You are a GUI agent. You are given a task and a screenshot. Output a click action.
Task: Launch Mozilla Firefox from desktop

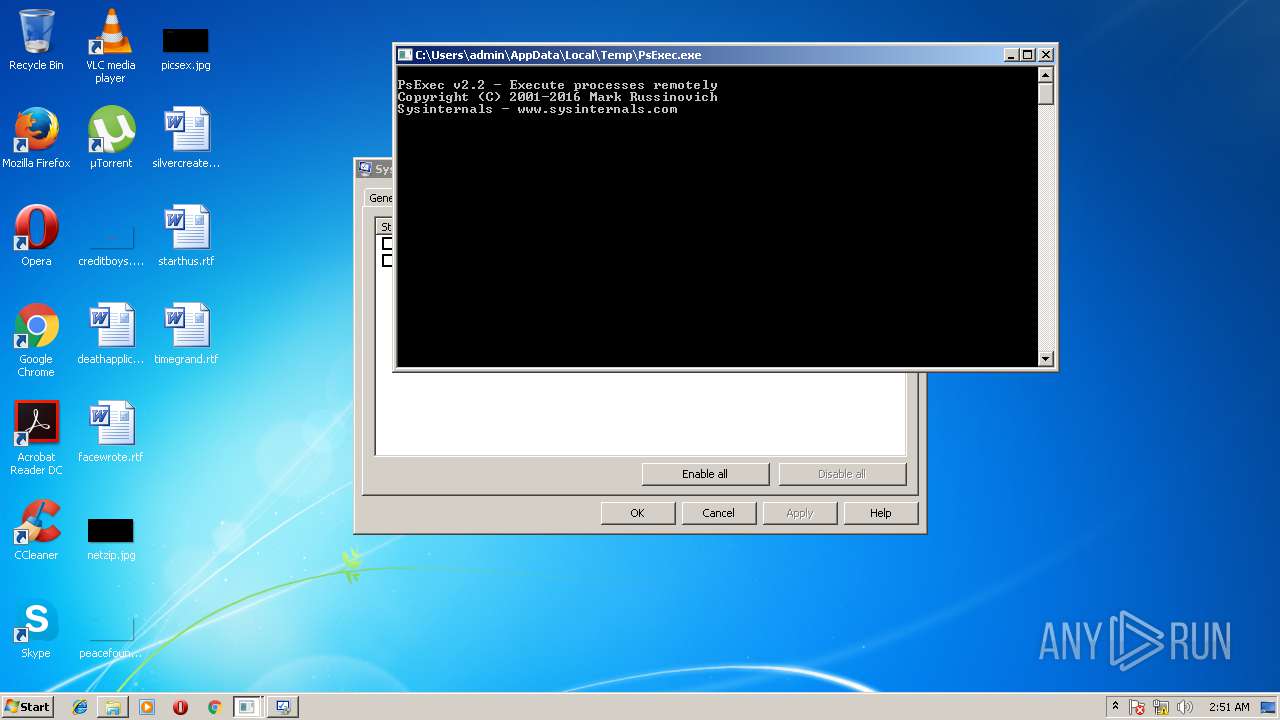click(x=36, y=138)
